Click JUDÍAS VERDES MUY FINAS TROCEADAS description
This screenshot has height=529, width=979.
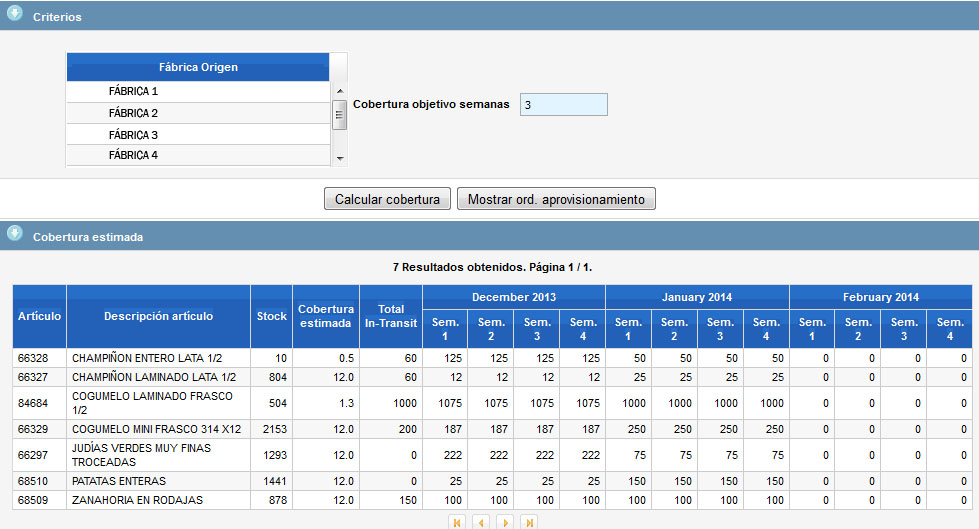tap(142, 455)
